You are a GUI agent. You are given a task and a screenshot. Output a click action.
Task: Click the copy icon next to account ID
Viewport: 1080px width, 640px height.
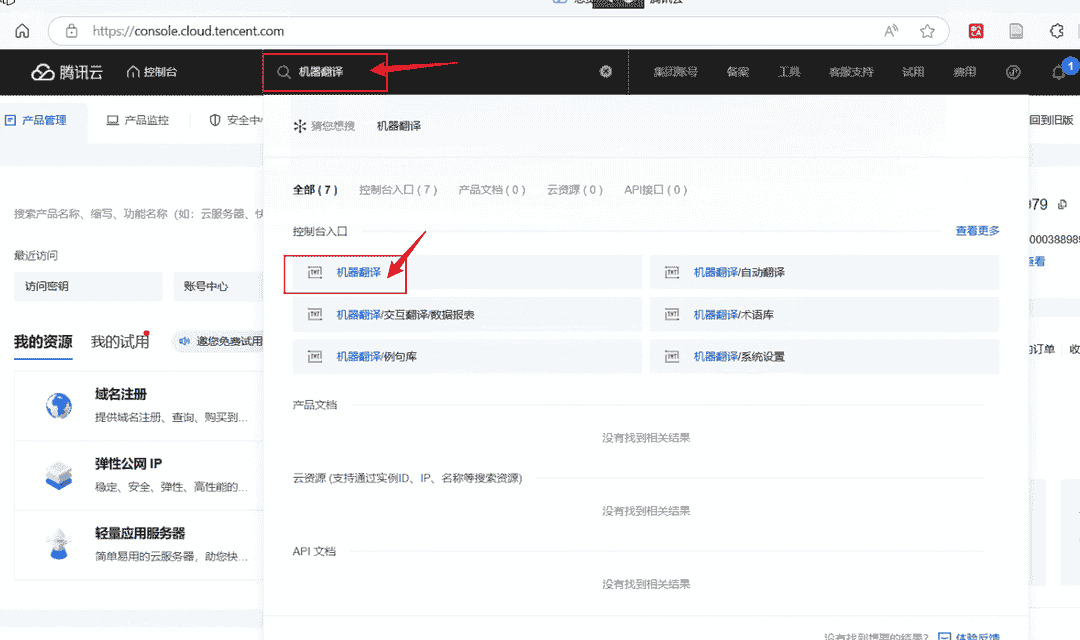click(x=1062, y=204)
